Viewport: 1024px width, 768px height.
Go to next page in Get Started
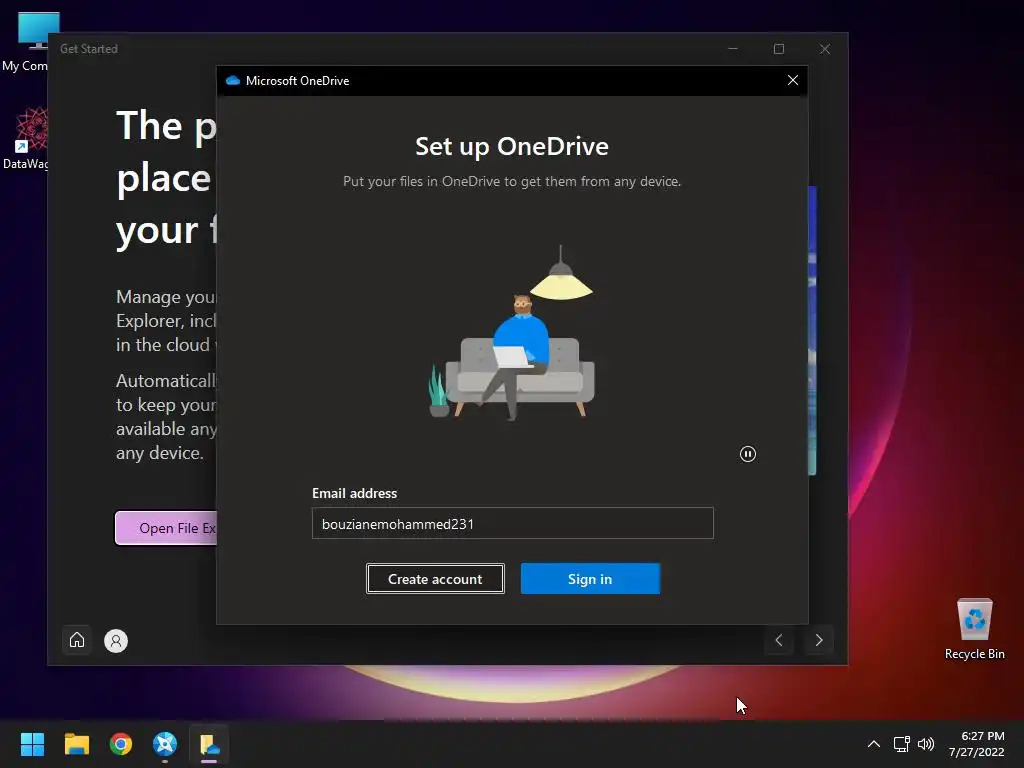click(x=819, y=640)
